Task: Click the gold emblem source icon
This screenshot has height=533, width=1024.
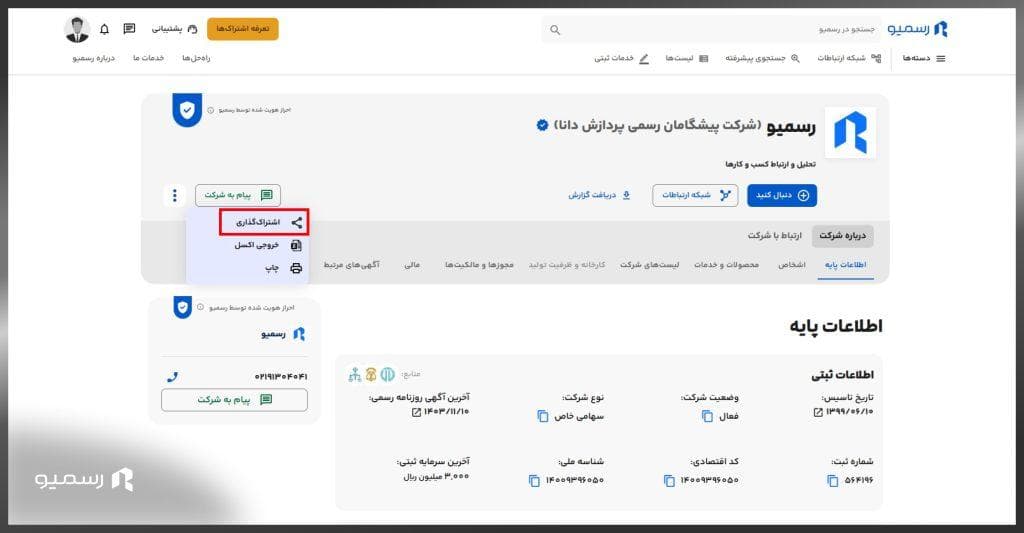Action: coord(371,374)
